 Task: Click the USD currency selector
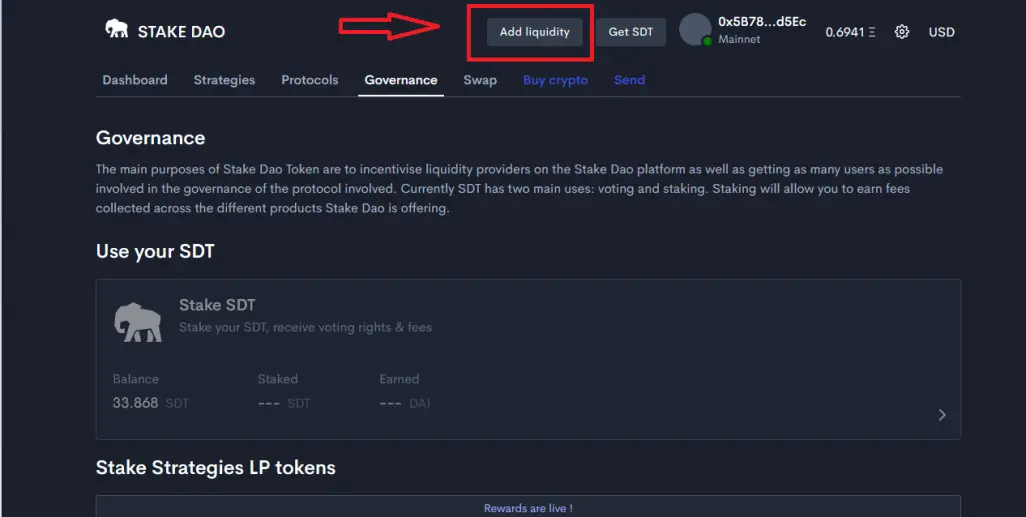(942, 31)
